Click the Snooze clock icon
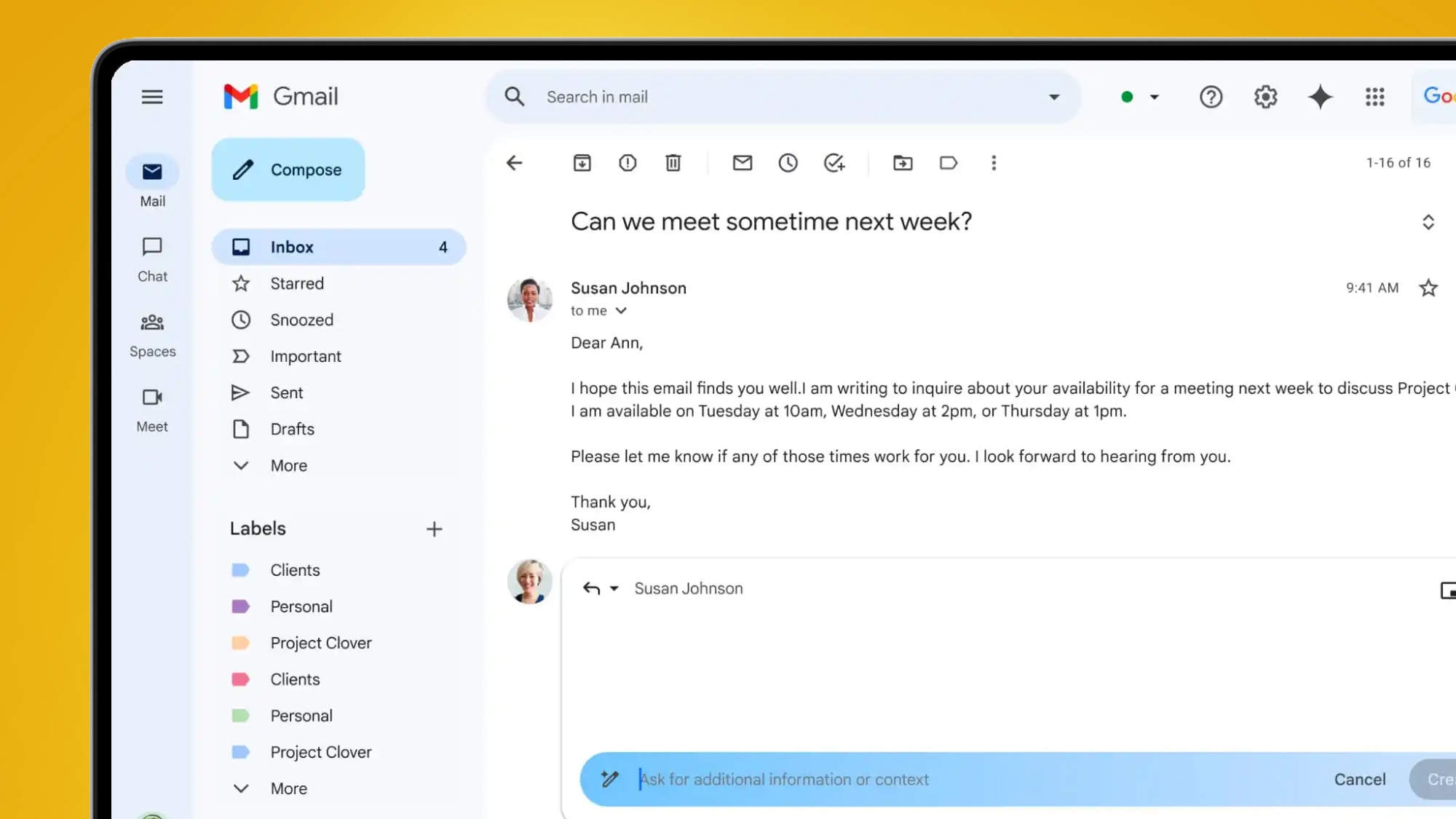The image size is (1456, 819). coord(789,163)
